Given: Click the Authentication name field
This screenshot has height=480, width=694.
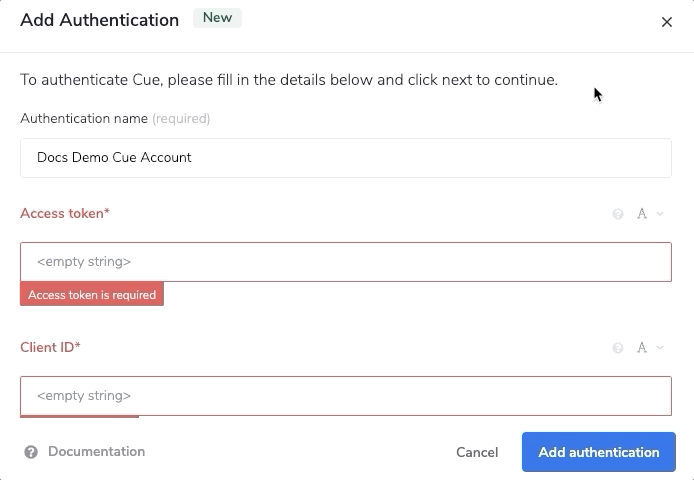Looking at the screenshot, I should click(345, 158).
